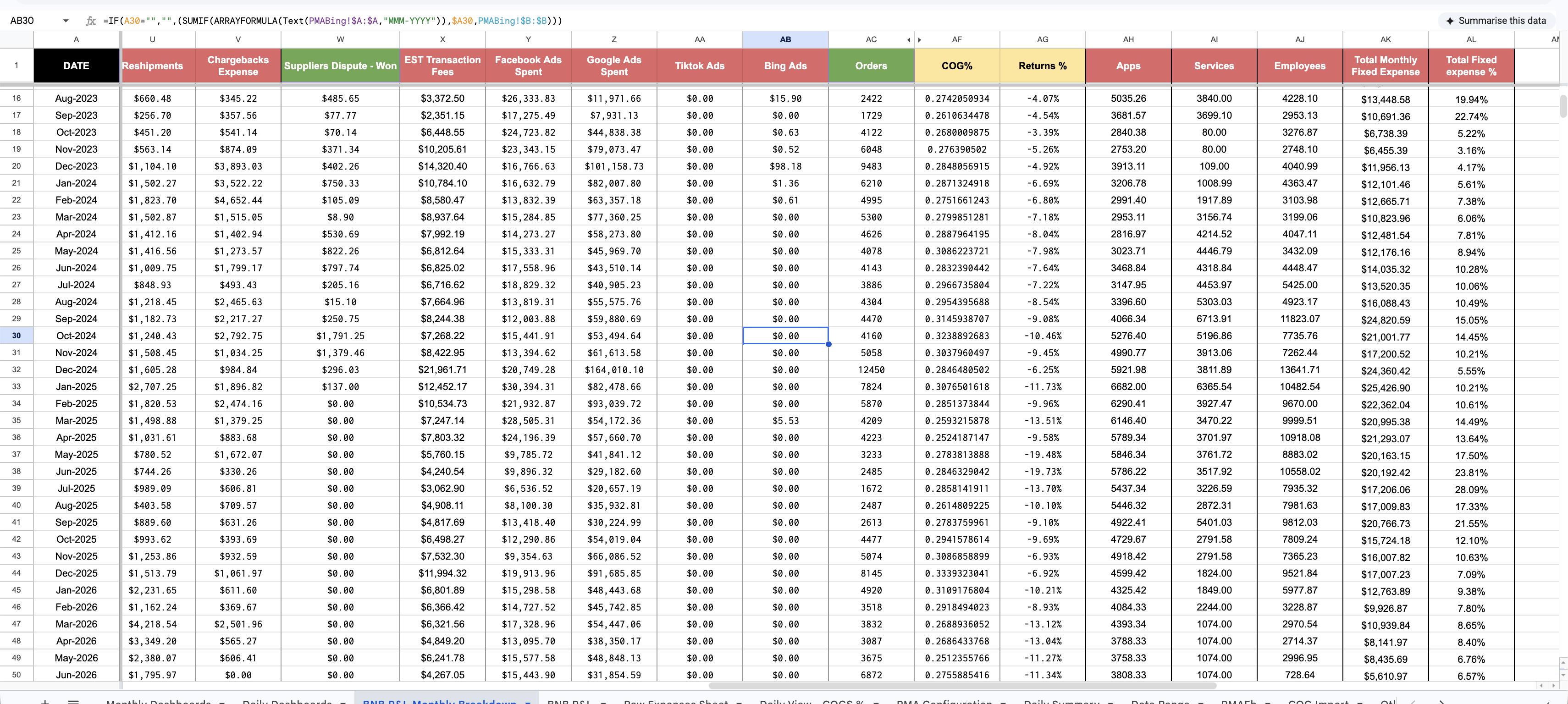Click Facebook Ads value $30,394.31
This screenshot has height=704, width=1568.
tap(528, 387)
